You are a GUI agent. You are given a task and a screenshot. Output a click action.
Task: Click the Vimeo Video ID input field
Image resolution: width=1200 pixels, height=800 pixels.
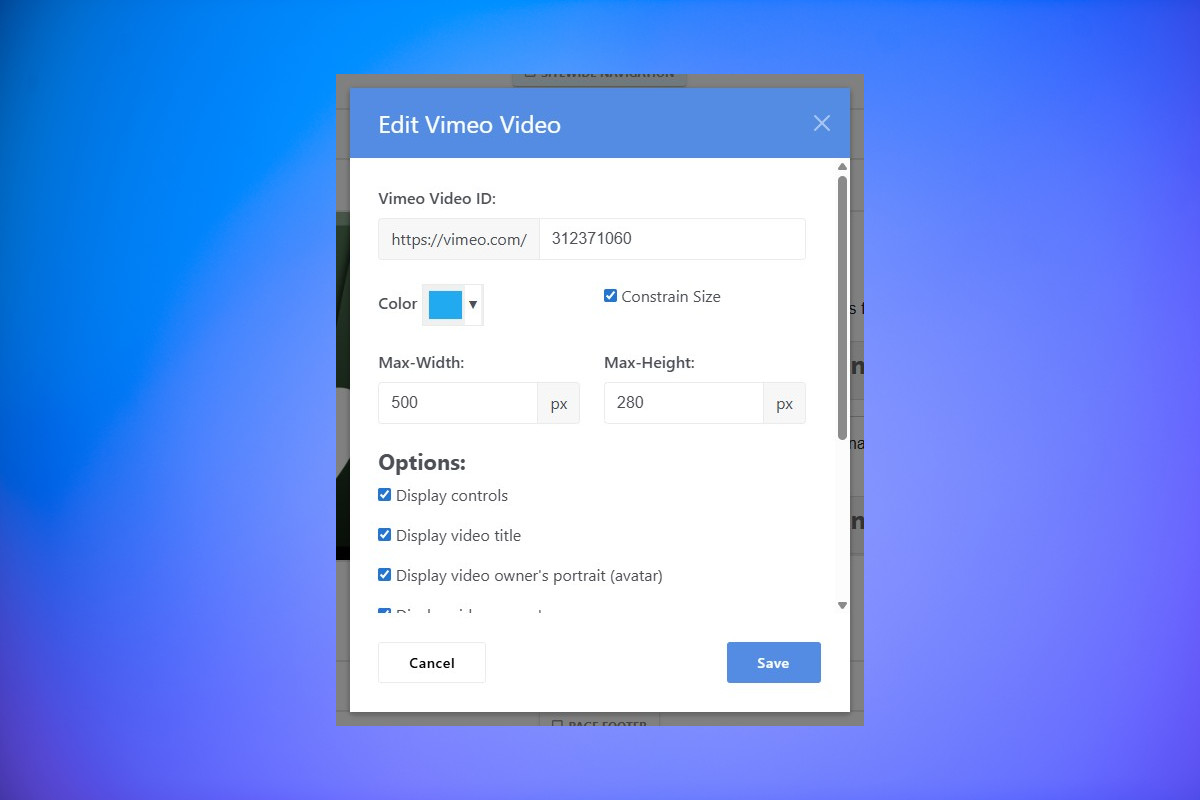672,239
